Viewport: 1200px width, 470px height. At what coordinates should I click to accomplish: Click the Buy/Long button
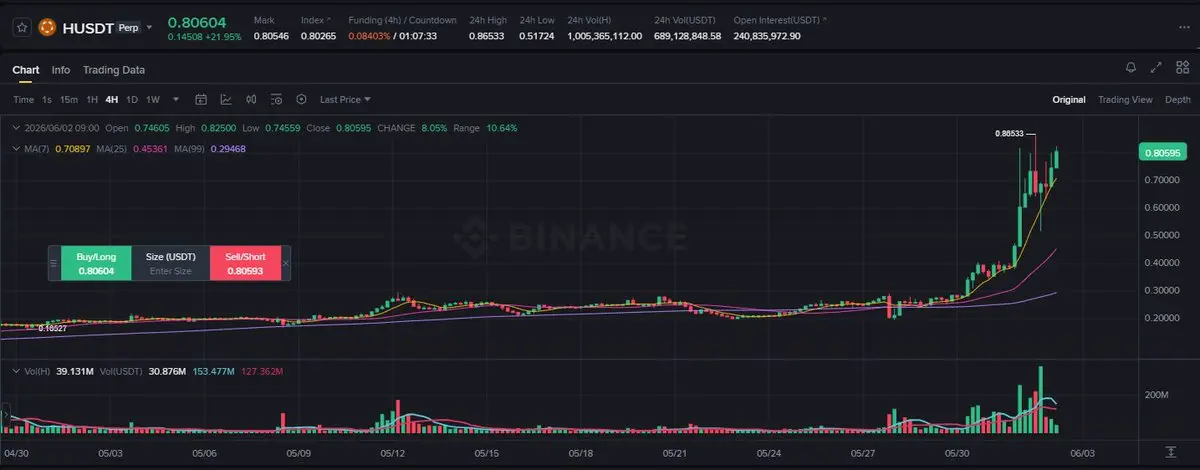coord(96,263)
